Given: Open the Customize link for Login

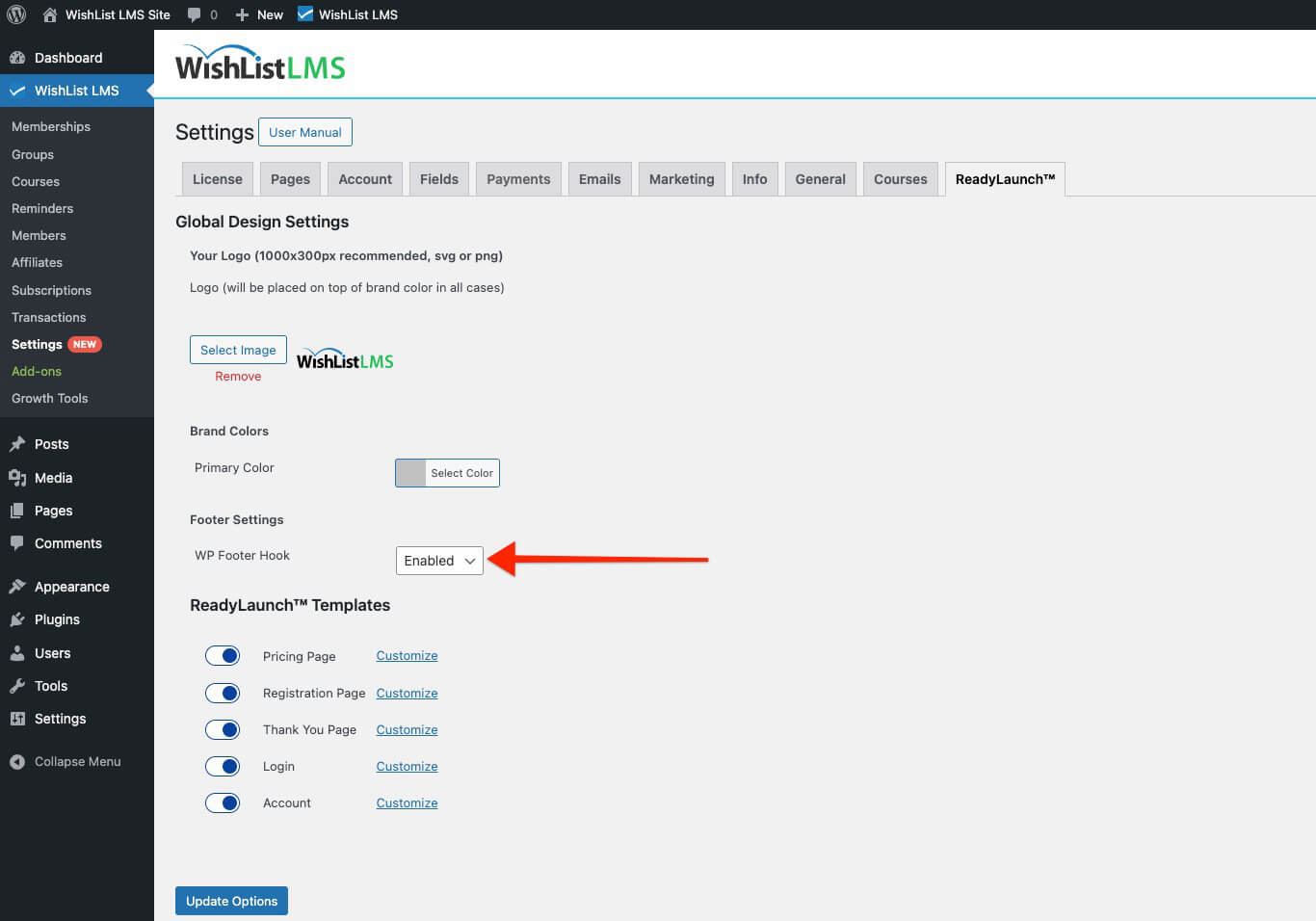Looking at the screenshot, I should click(406, 766).
